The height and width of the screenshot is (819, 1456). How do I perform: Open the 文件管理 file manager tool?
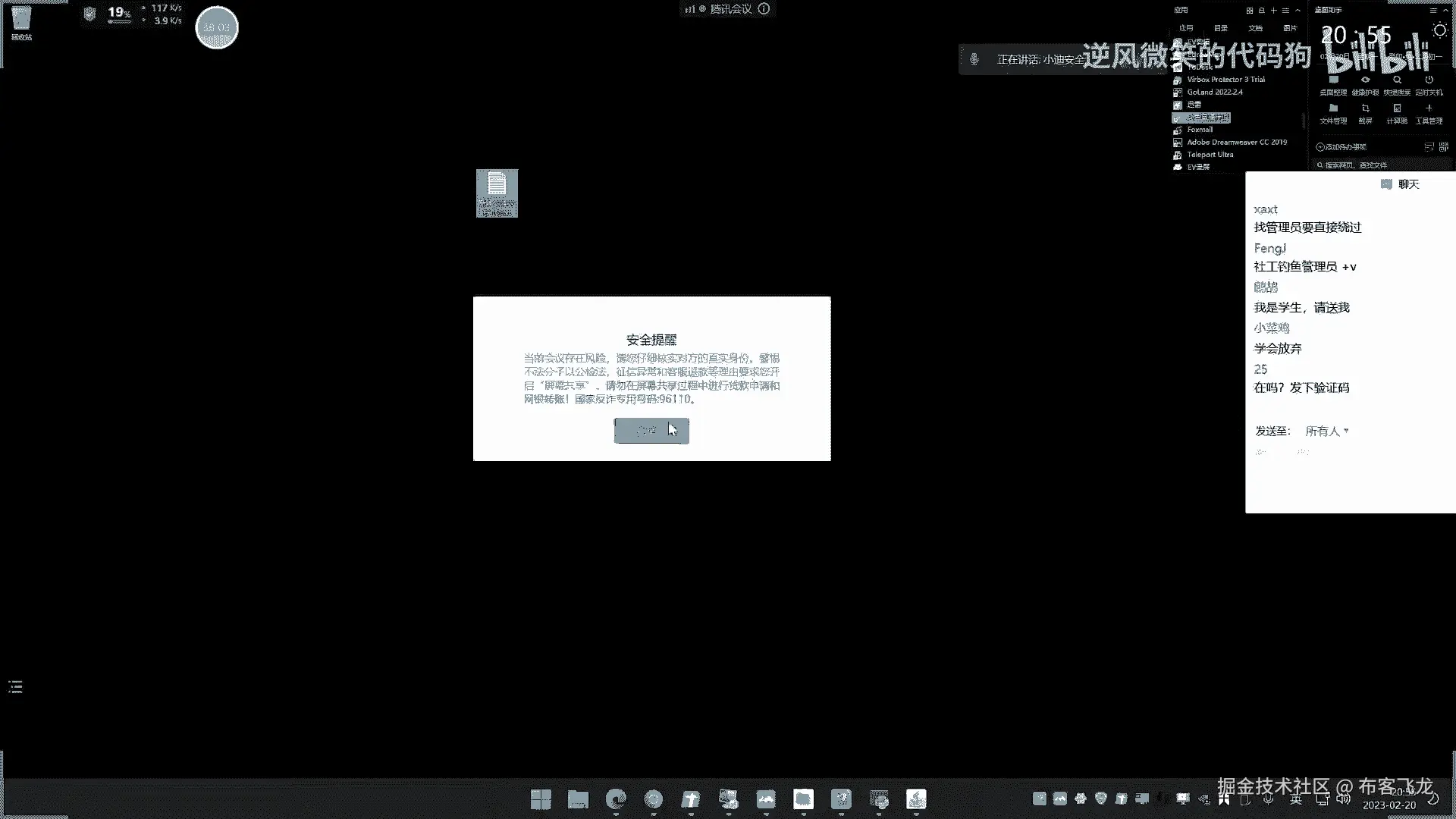[x=1333, y=109]
